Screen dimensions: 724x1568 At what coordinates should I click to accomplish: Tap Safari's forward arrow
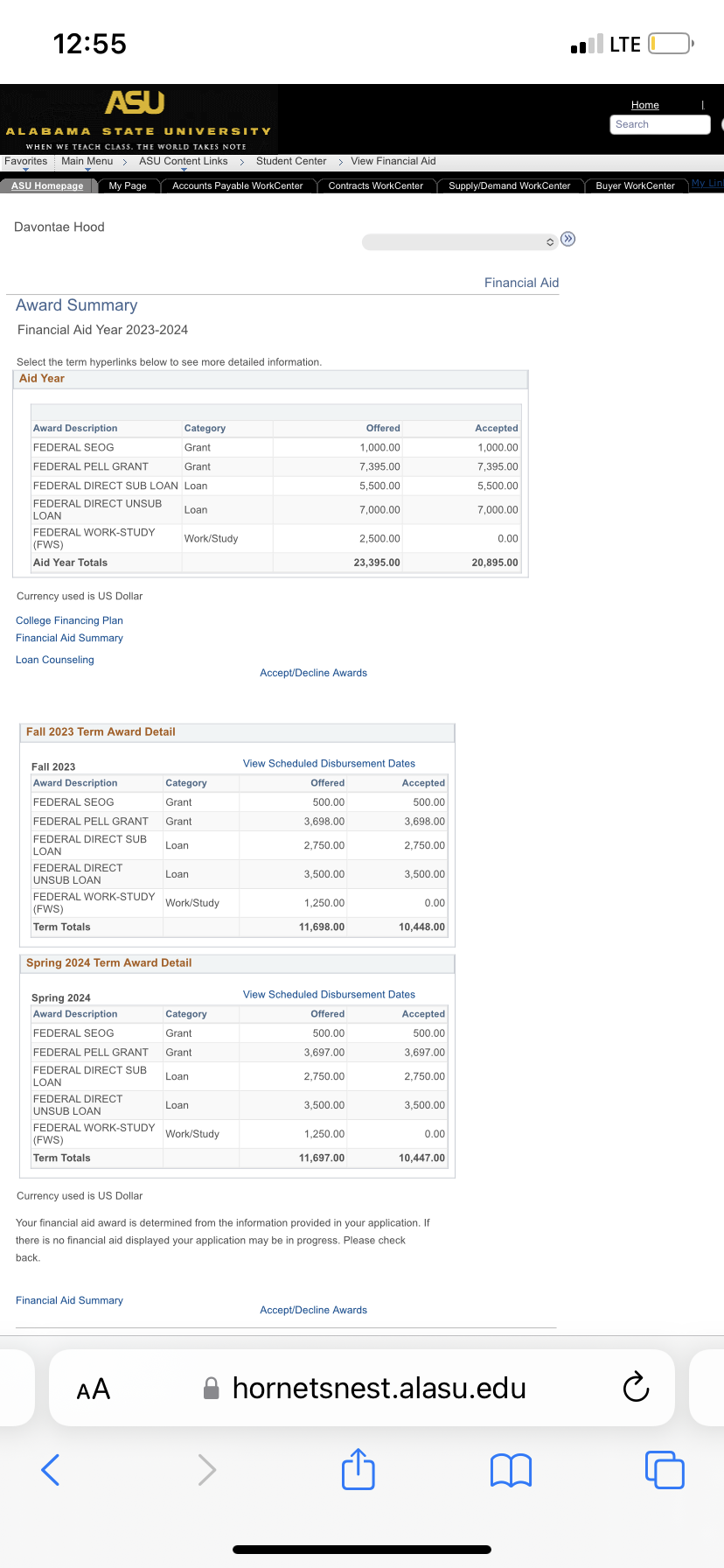(x=206, y=1470)
